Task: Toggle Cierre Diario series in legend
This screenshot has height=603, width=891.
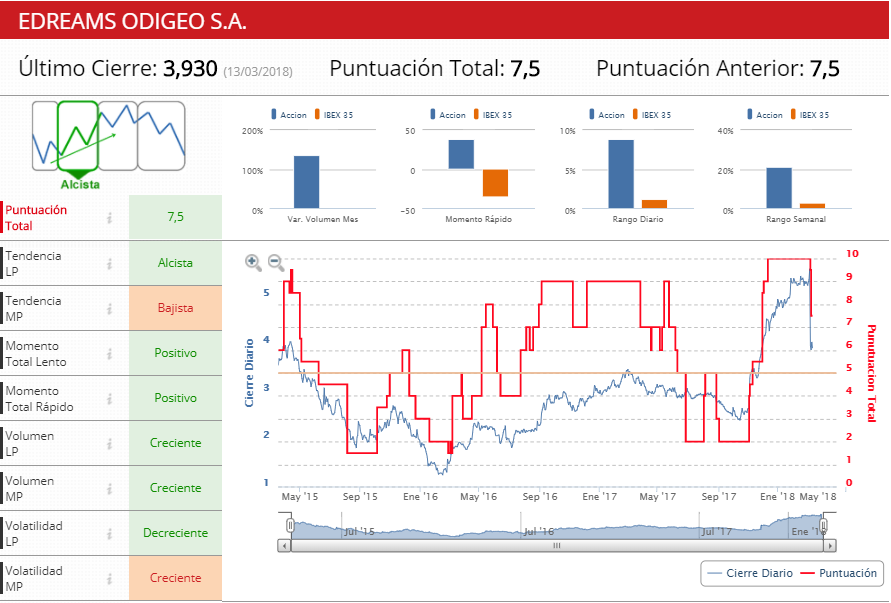Action: coord(751,573)
